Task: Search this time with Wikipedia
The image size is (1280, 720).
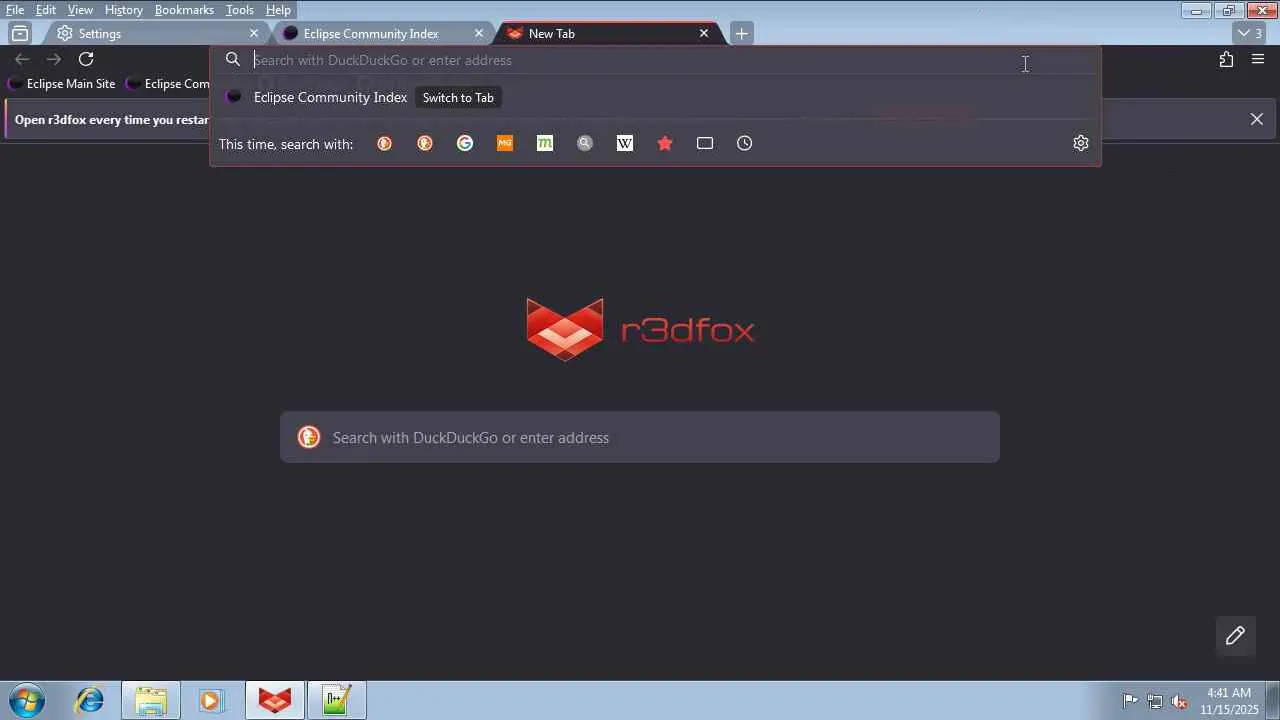Action: pos(625,143)
